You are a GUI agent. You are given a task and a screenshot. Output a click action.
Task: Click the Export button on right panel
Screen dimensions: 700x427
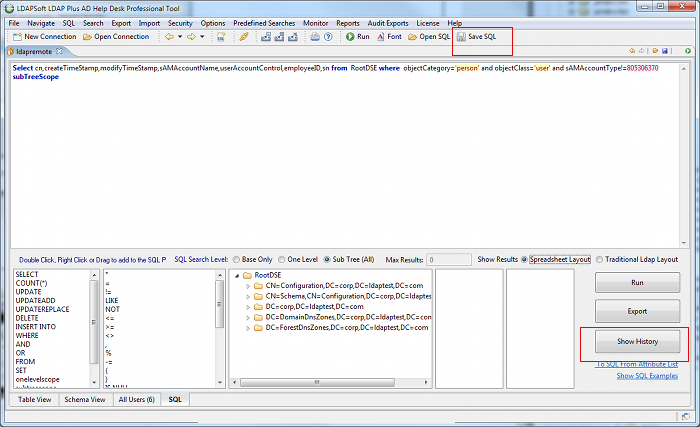coord(637,310)
